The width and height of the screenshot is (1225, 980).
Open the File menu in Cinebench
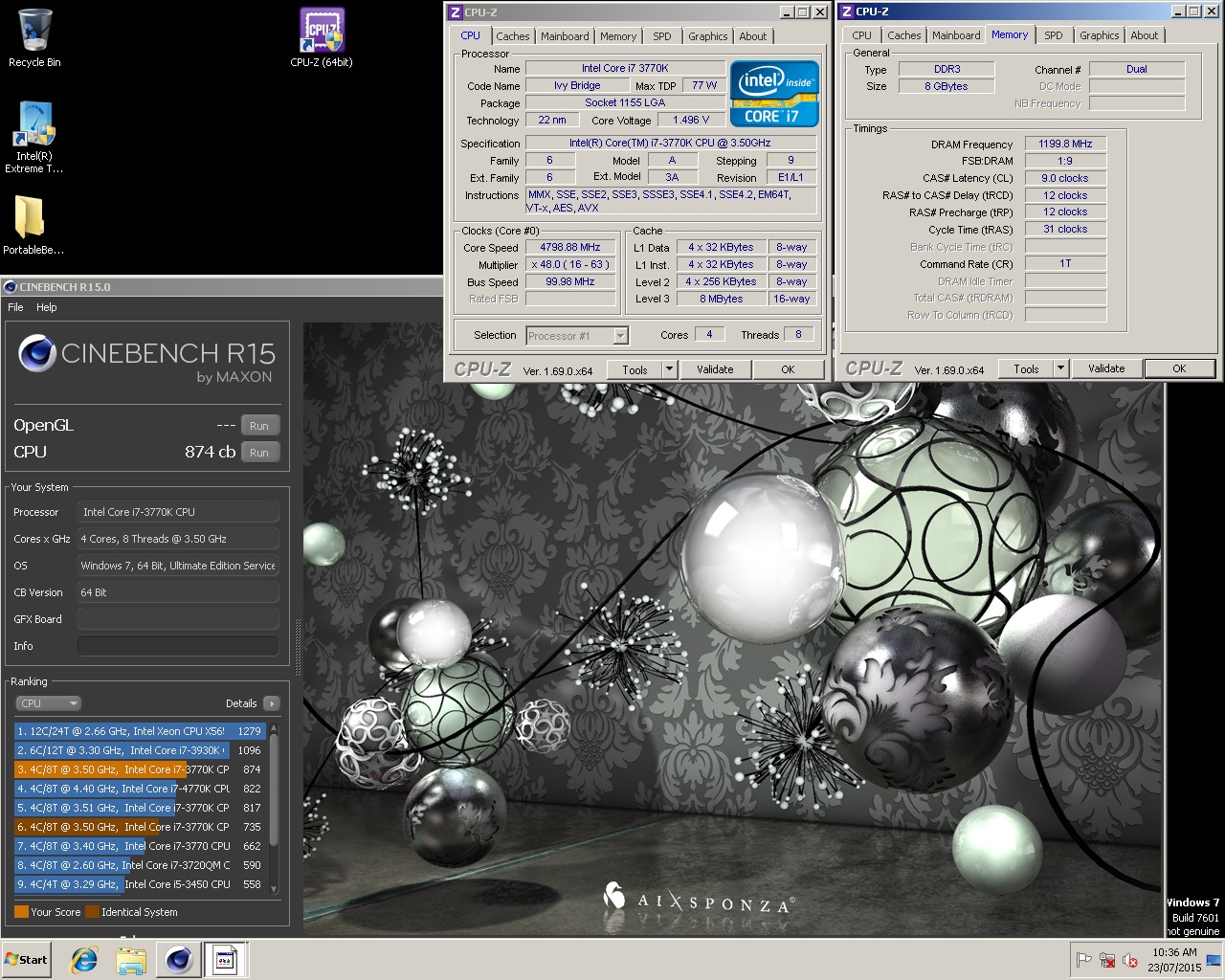click(15, 307)
